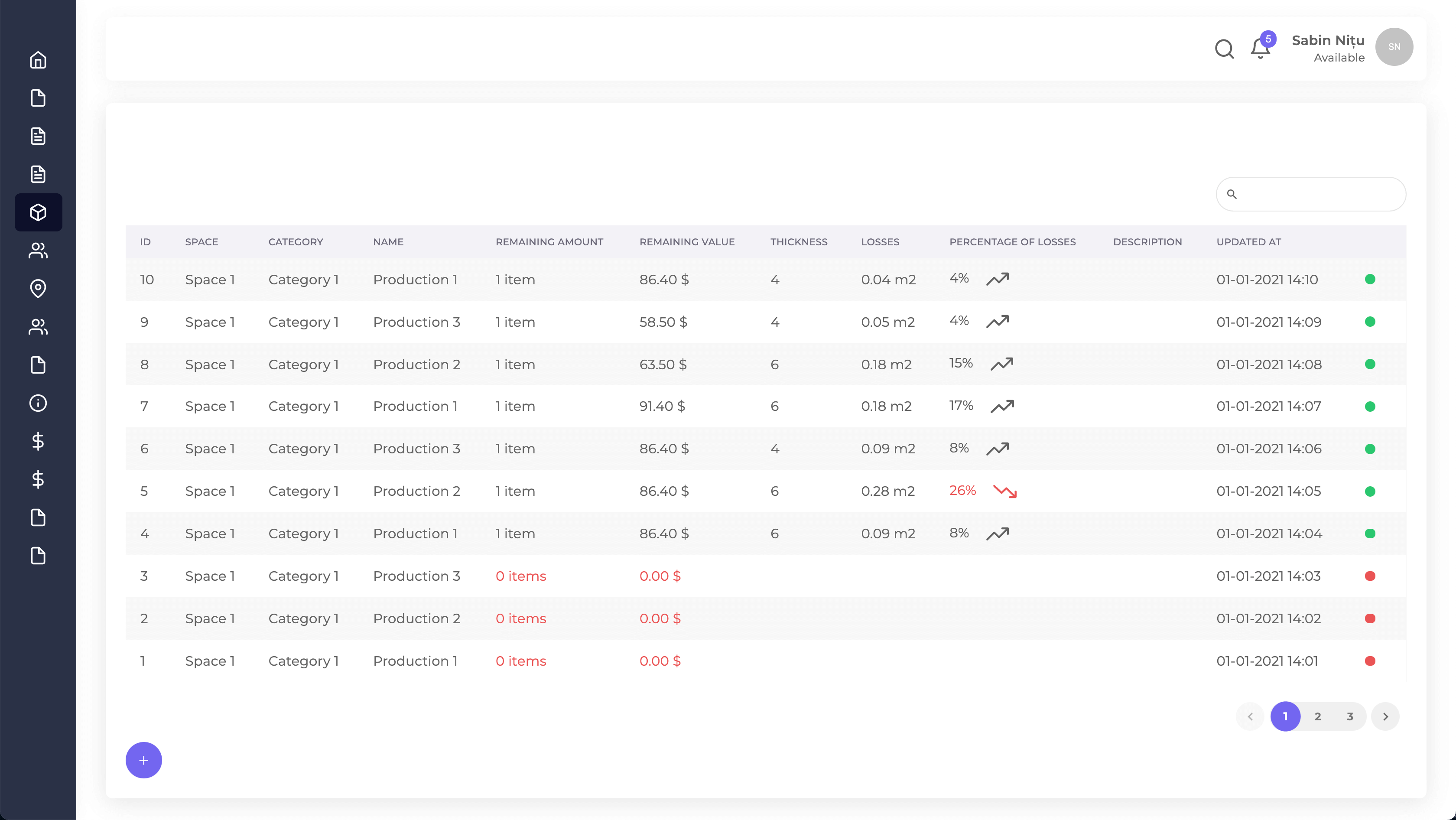Open the home icon in sidebar

click(38, 60)
